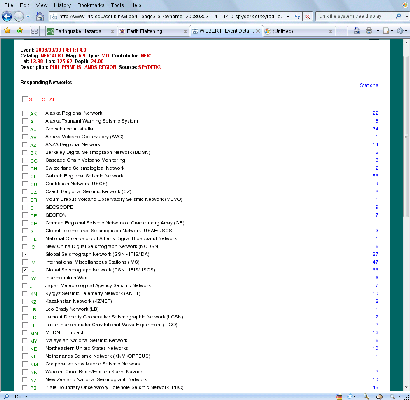Click Netherlands Seismic Network label
Image resolution: width=410 pixels, height=400 pixels.
click(x=98, y=356)
